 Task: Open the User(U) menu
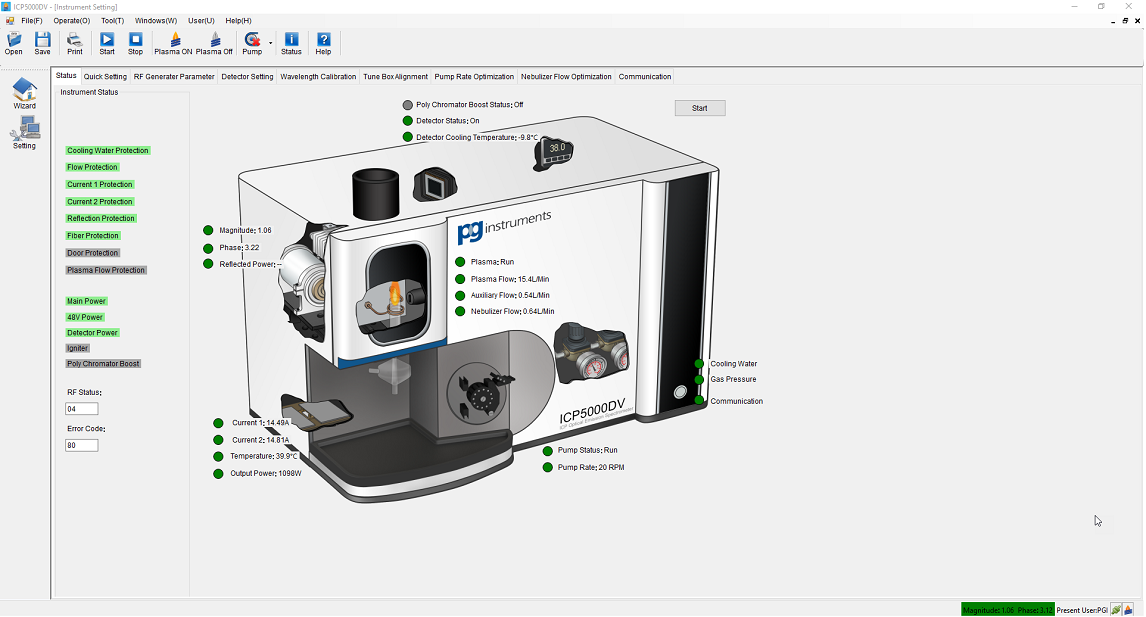pos(201,20)
